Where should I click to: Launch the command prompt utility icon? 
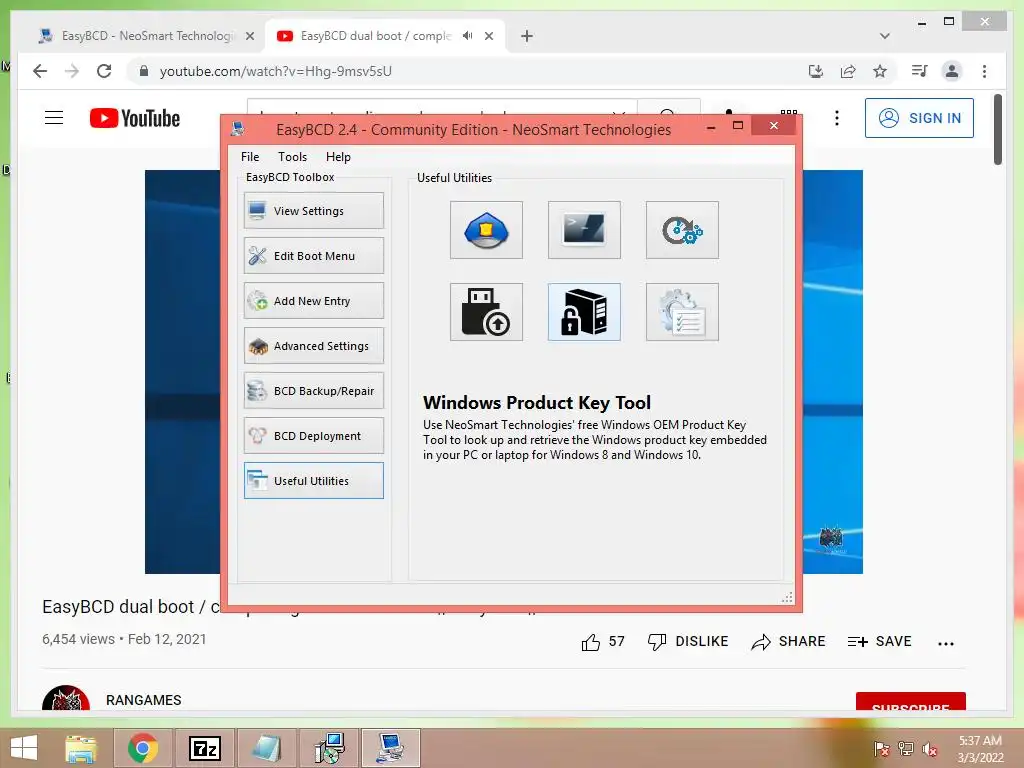tap(584, 230)
